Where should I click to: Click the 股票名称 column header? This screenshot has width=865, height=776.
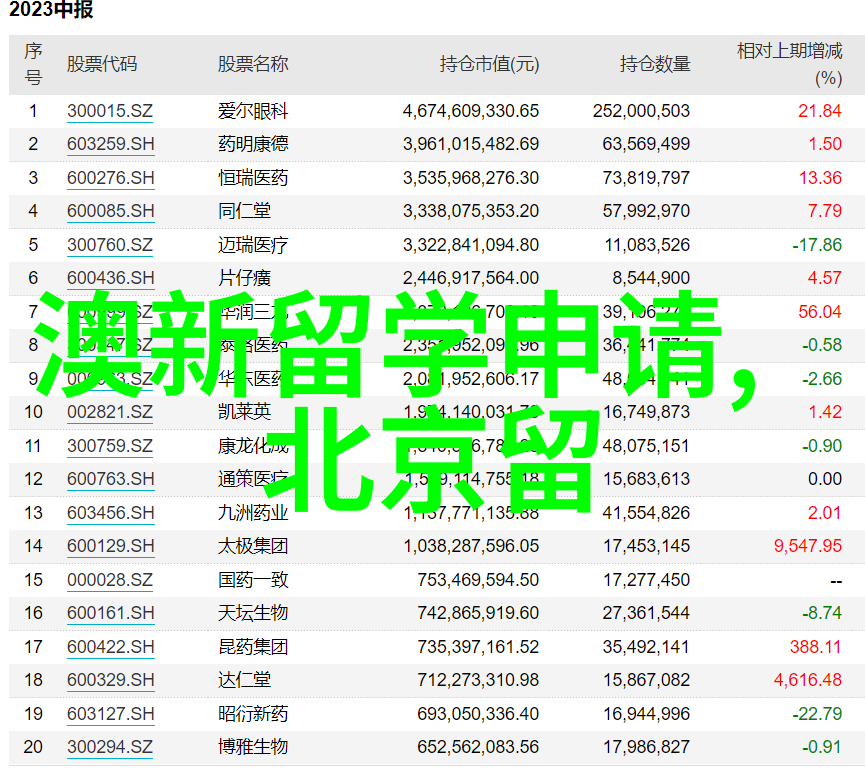[x=253, y=64]
